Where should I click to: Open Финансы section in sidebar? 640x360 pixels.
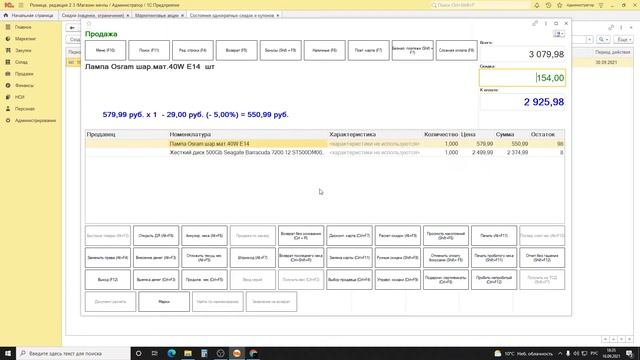point(24,86)
